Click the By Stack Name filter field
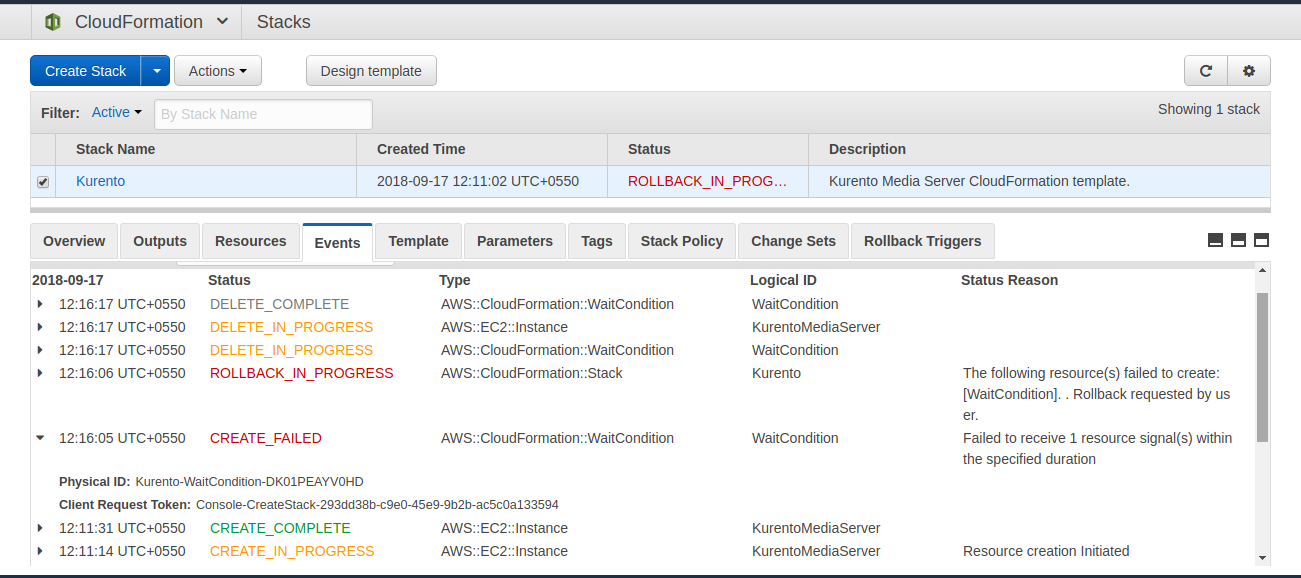This screenshot has height=578, width=1301. tap(262, 114)
